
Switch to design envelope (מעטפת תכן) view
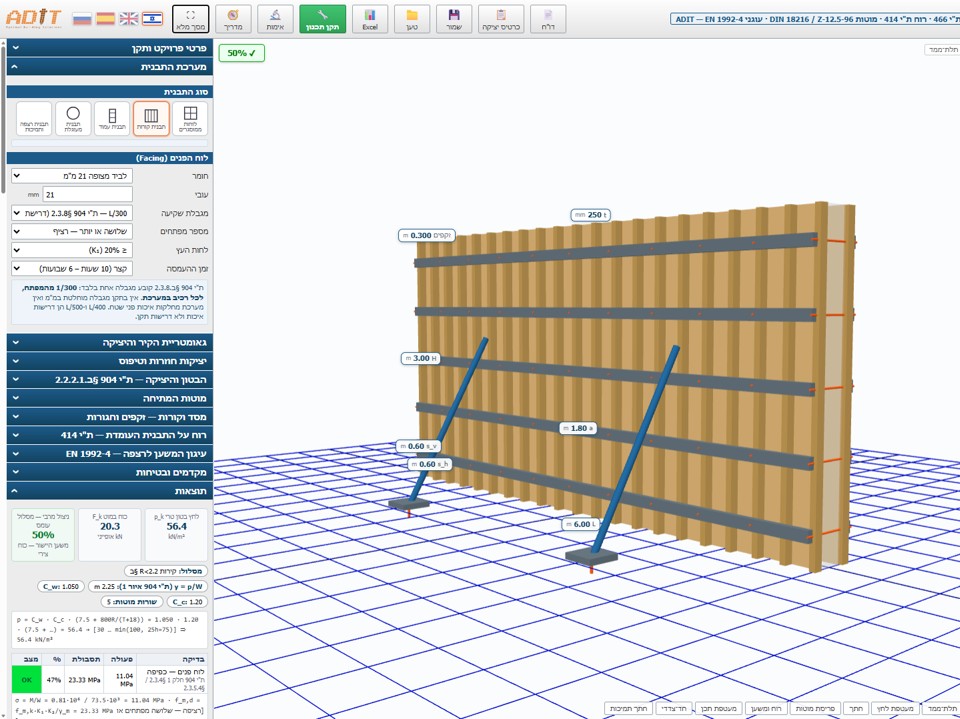[718, 708]
